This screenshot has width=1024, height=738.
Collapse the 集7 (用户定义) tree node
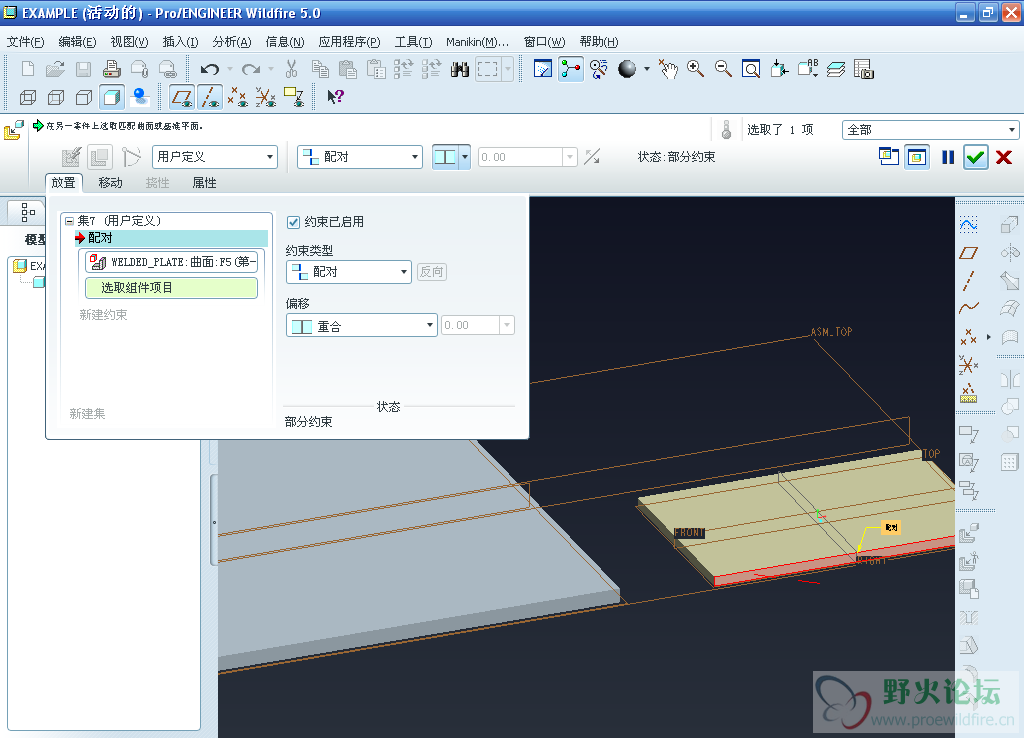tap(69, 221)
